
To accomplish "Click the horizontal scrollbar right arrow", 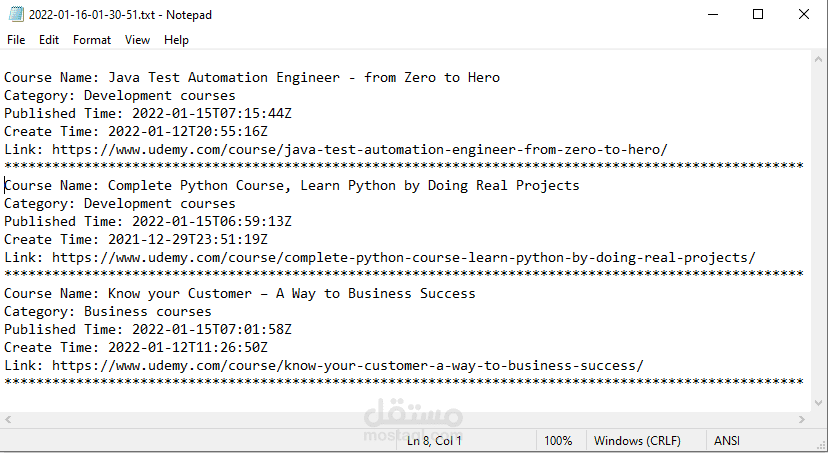I will click(803, 420).
